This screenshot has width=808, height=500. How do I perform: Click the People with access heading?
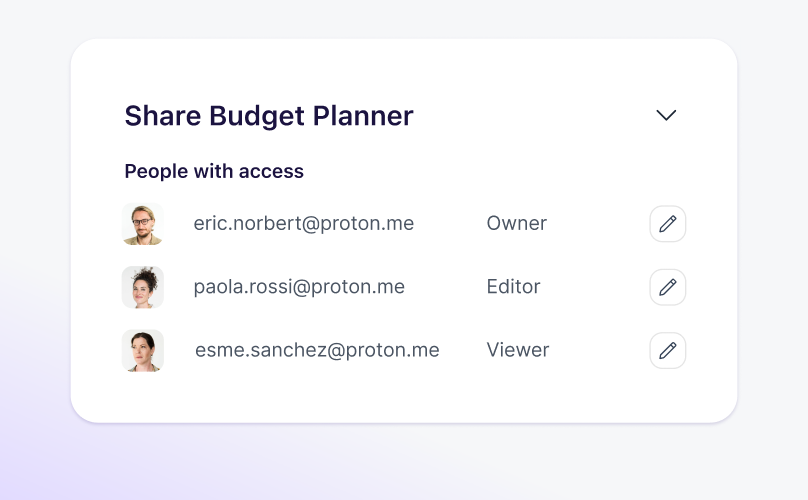[x=214, y=171]
